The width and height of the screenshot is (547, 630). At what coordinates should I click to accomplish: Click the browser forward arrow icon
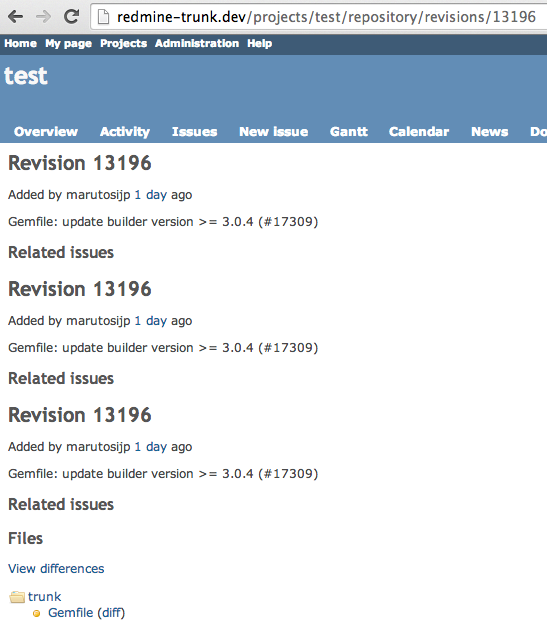point(43,17)
